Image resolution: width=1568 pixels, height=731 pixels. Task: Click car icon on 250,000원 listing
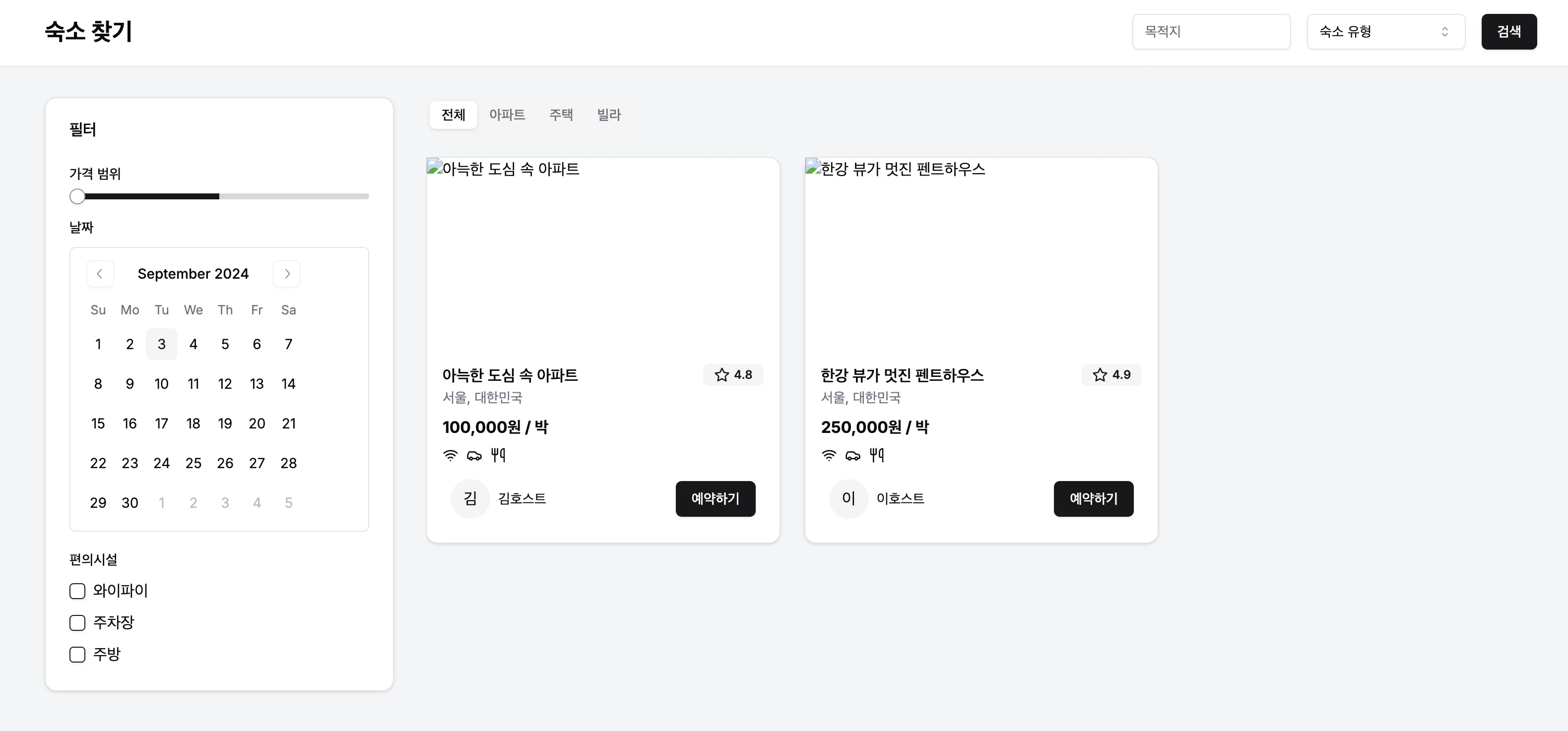pos(853,455)
